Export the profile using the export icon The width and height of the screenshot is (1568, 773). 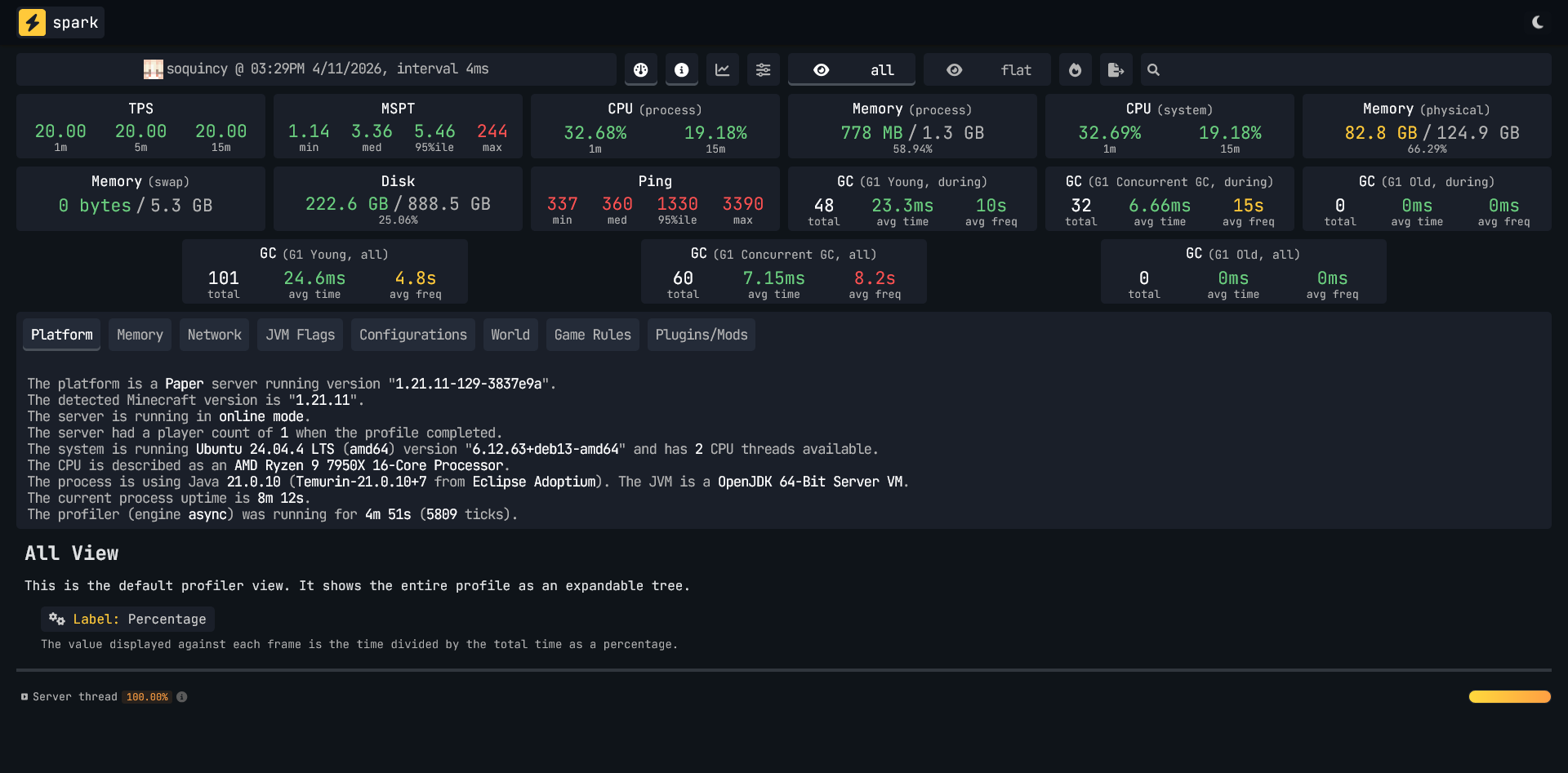click(1116, 69)
